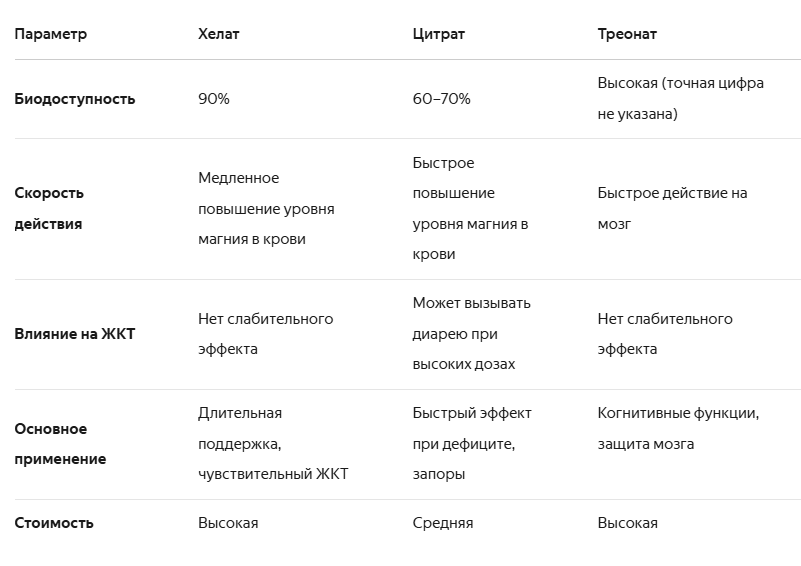Click the Длительная поддержка cell
The width and height of the screenshot is (801, 566).
[x=273, y=444]
